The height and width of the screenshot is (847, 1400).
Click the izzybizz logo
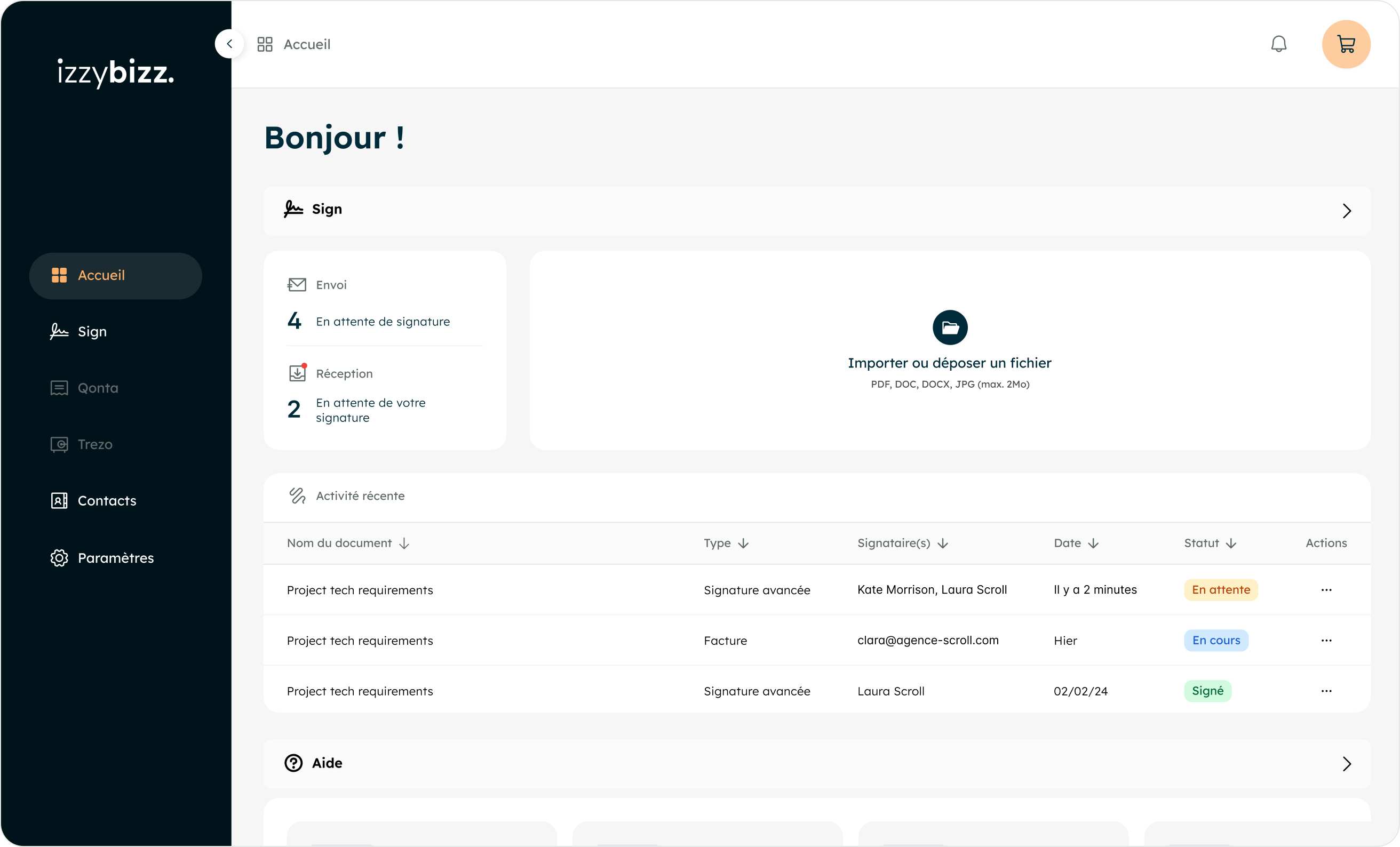pos(116,73)
